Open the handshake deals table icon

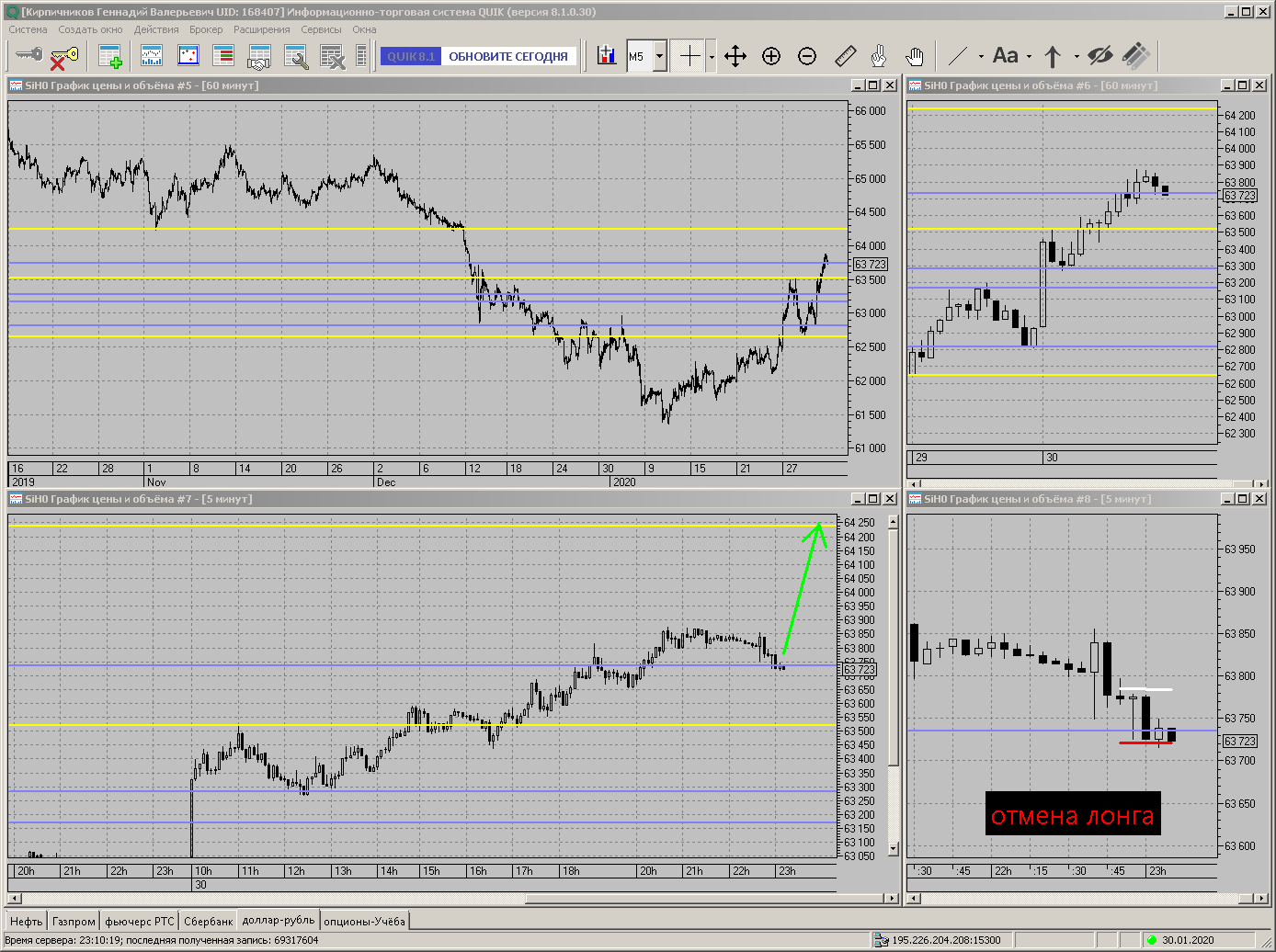coord(259,56)
